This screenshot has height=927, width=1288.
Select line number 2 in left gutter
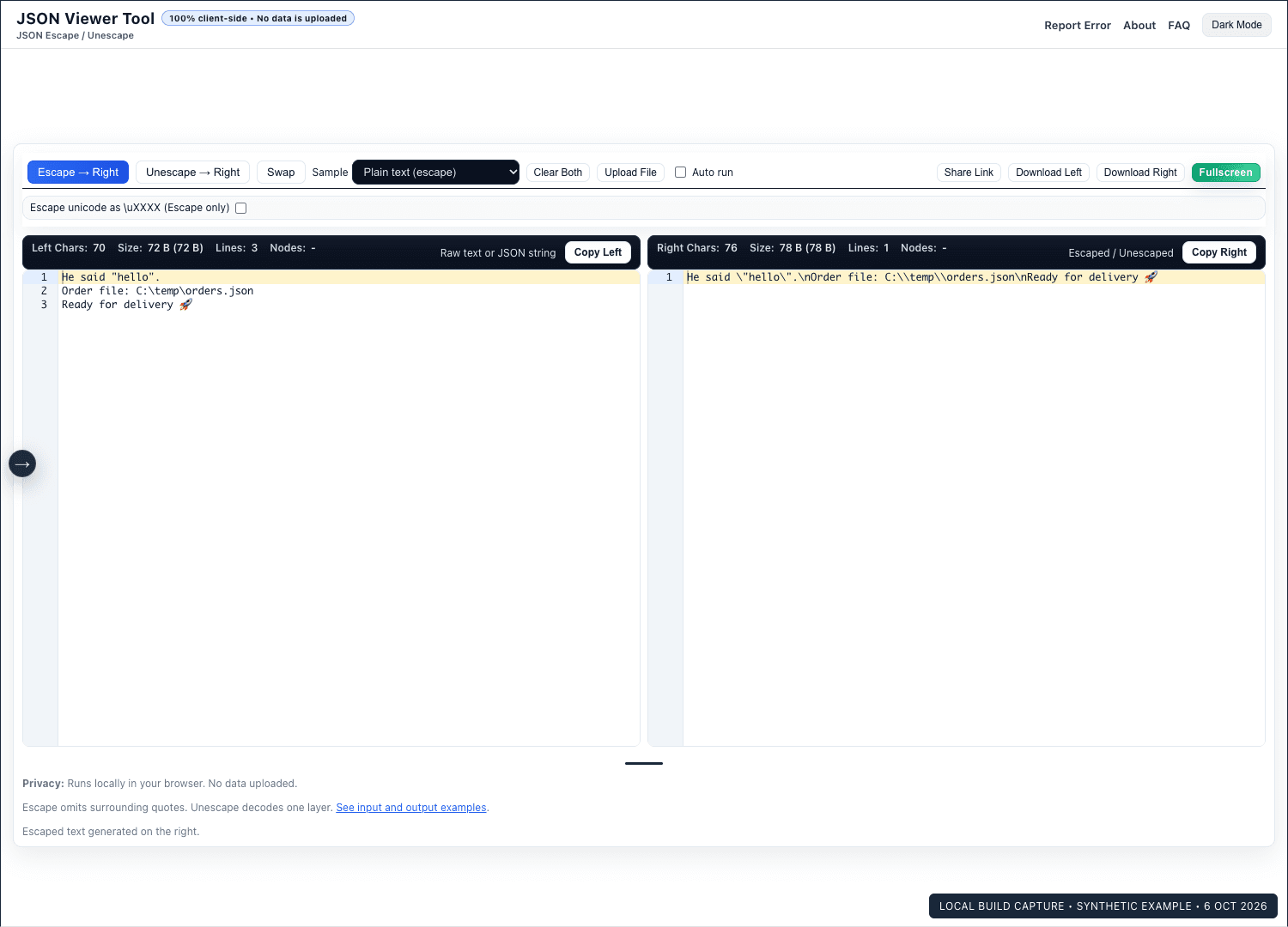pos(44,291)
